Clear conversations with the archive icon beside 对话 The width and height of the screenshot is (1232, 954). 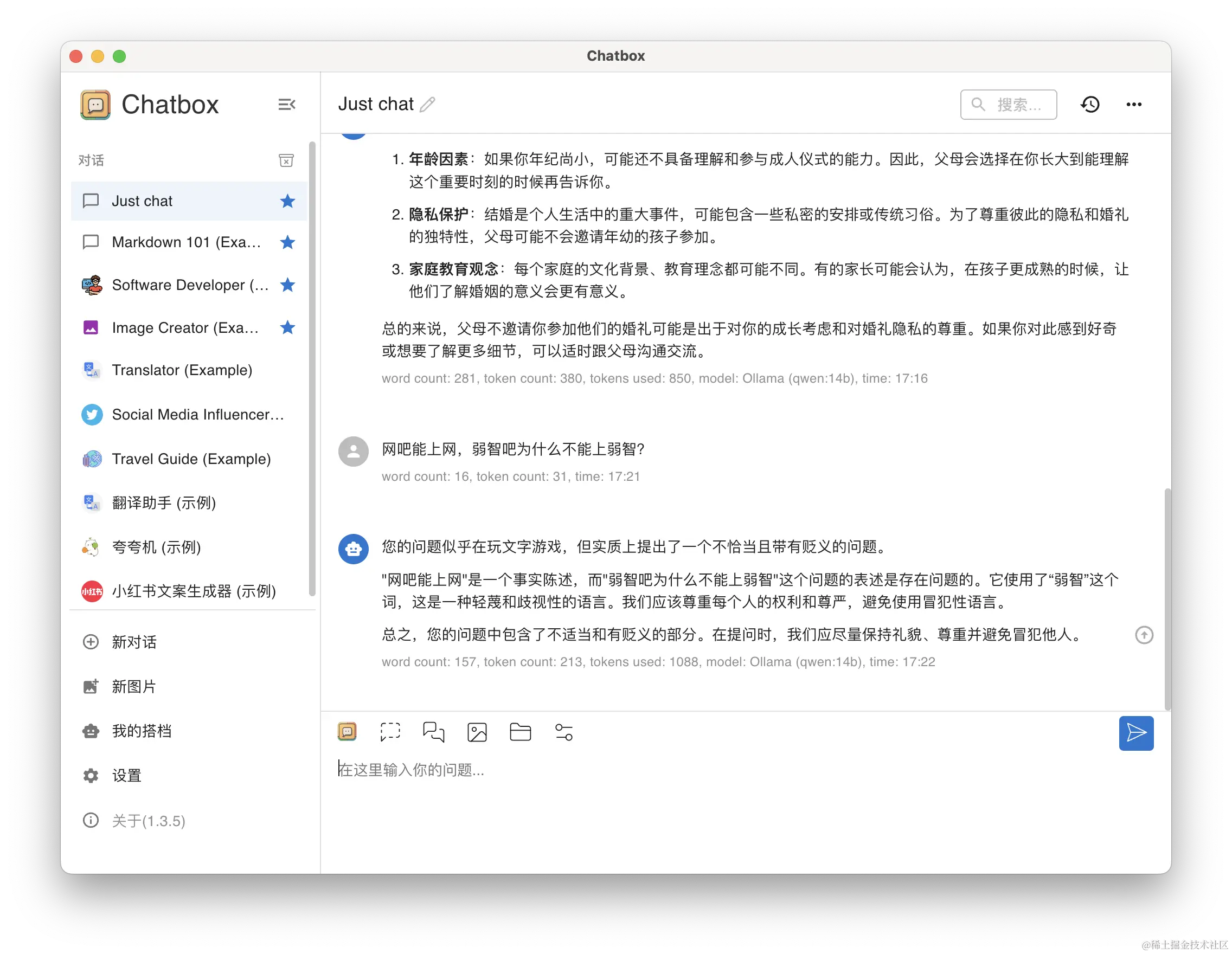pyautogui.click(x=286, y=160)
